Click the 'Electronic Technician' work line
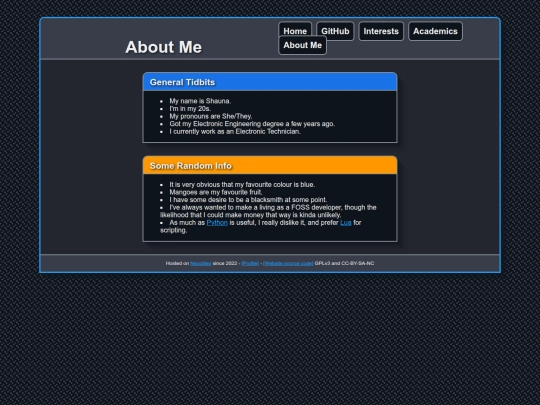This screenshot has height=405, width=540. pos(235,132)
